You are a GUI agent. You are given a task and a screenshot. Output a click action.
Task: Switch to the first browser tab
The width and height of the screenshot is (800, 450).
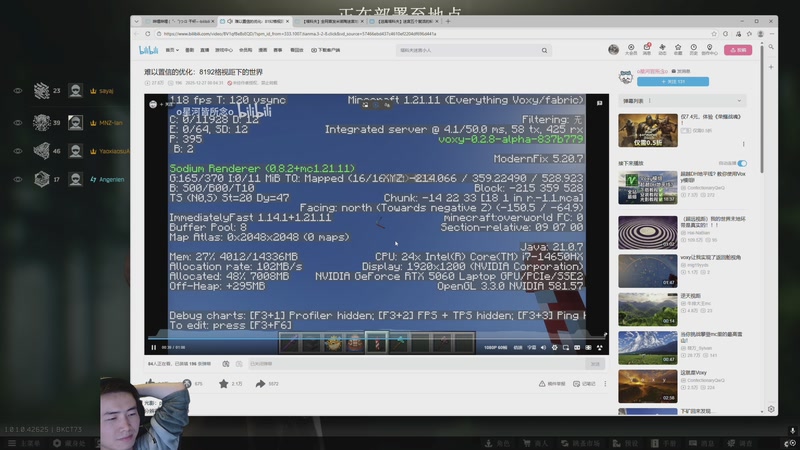coord(180,21)
